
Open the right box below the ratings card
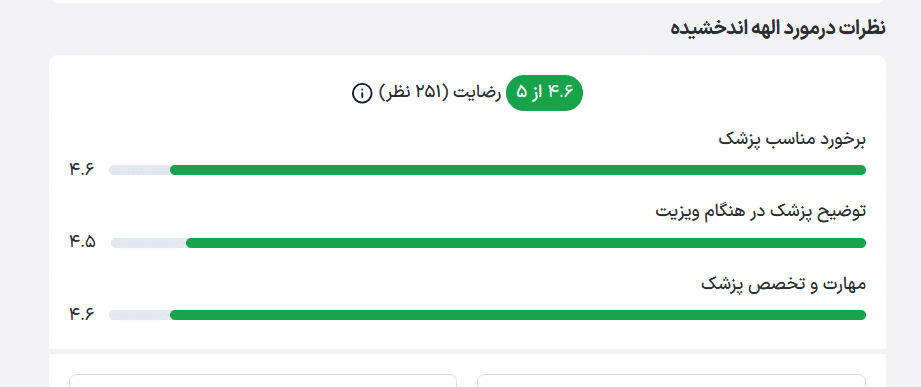click(671, 381)
